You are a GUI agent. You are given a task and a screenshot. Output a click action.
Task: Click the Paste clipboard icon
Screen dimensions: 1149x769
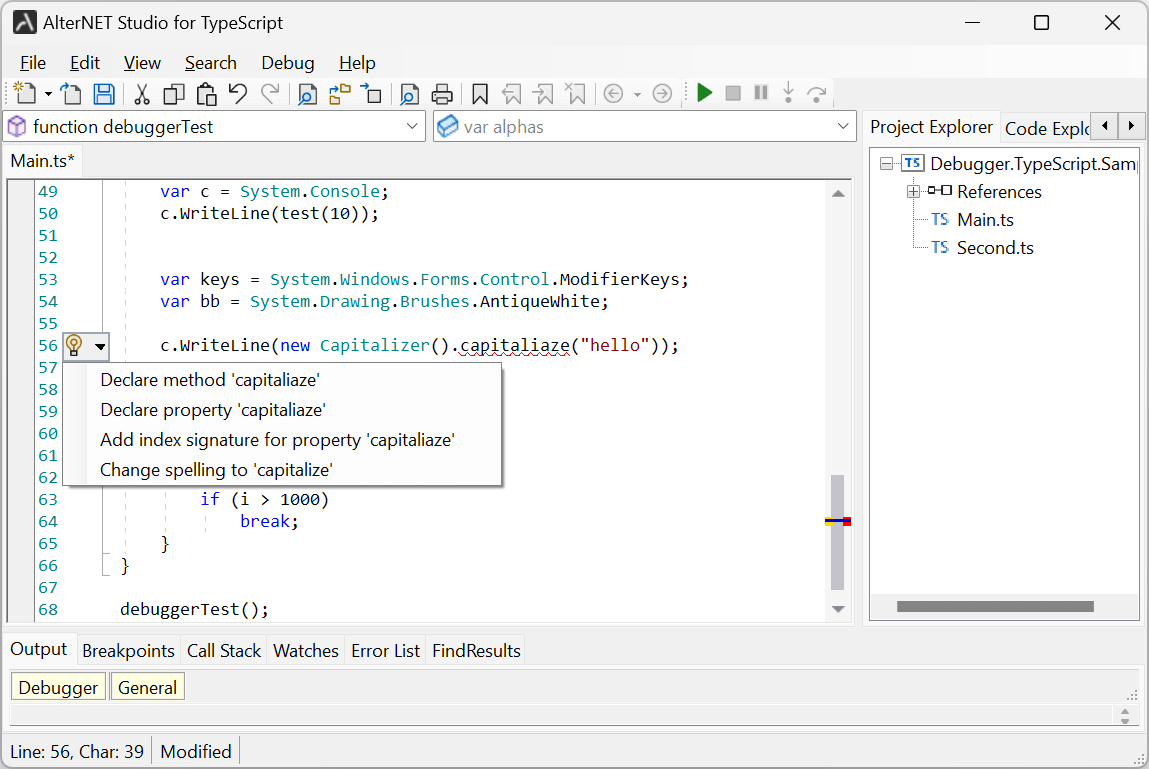click(207, 94)
